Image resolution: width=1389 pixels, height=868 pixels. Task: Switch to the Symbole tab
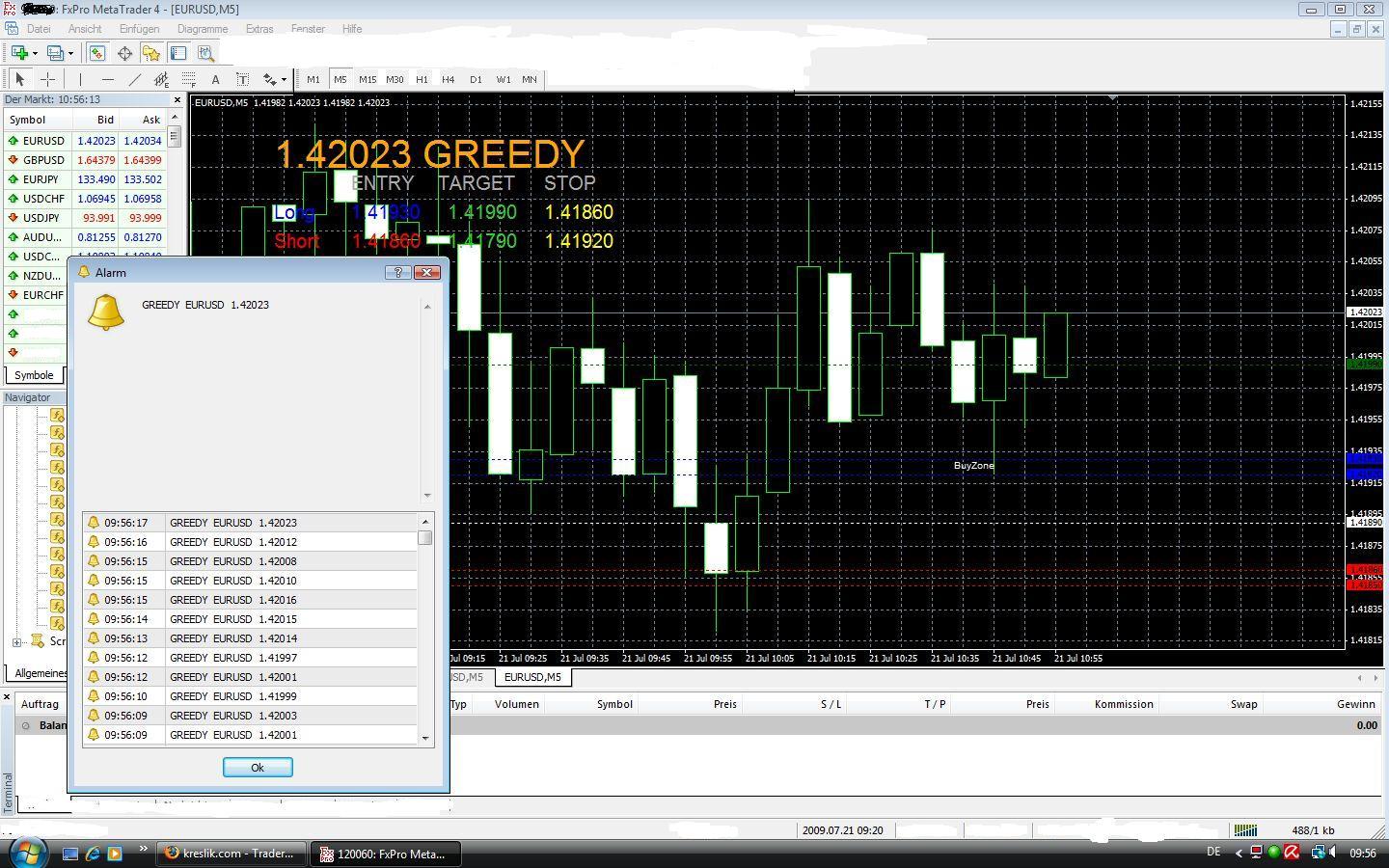click(x=34, y=375)
